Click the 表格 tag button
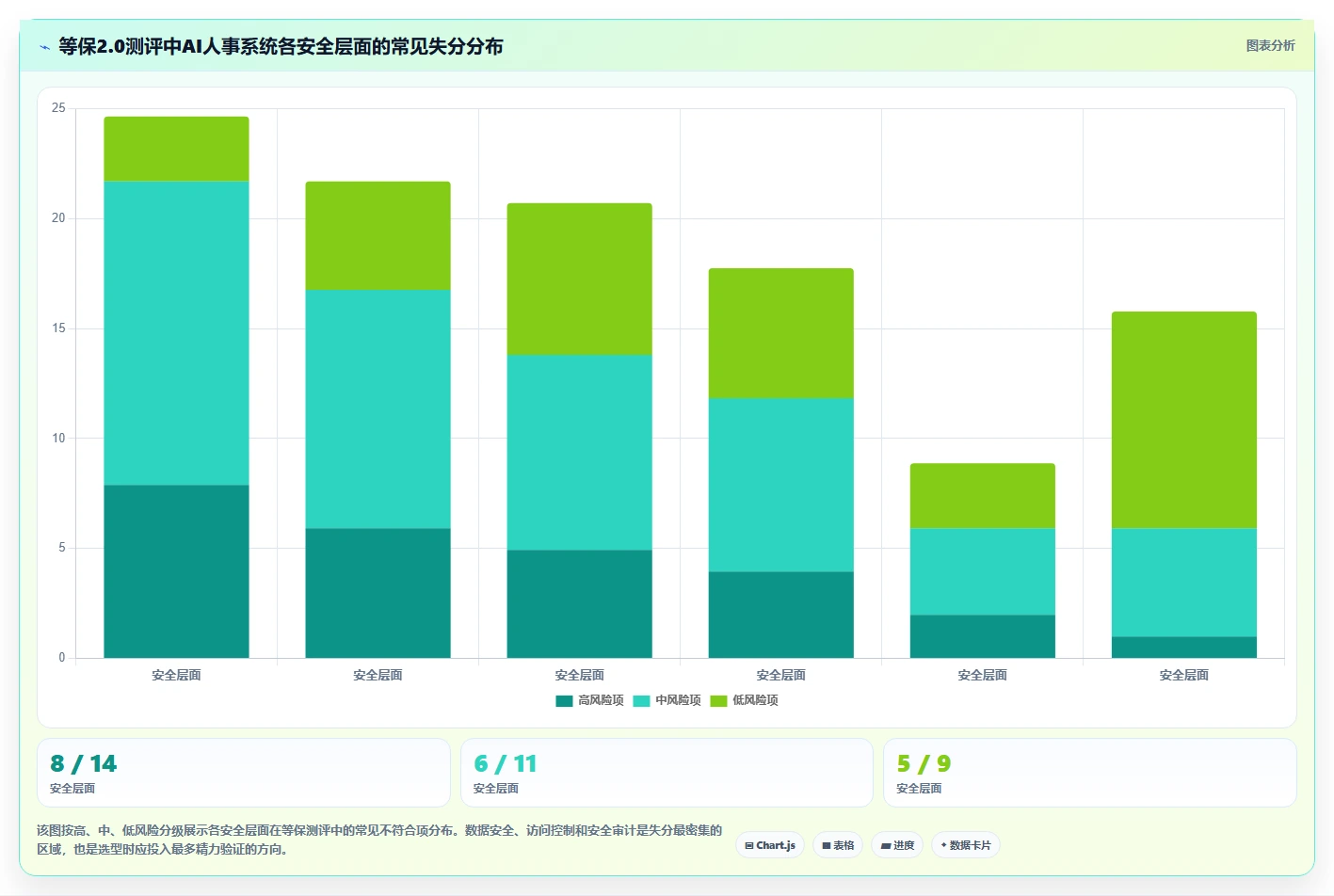Image resolution: width=1334 pixels, height=896 pixels. pyautogui.click(x=838, y=845)
